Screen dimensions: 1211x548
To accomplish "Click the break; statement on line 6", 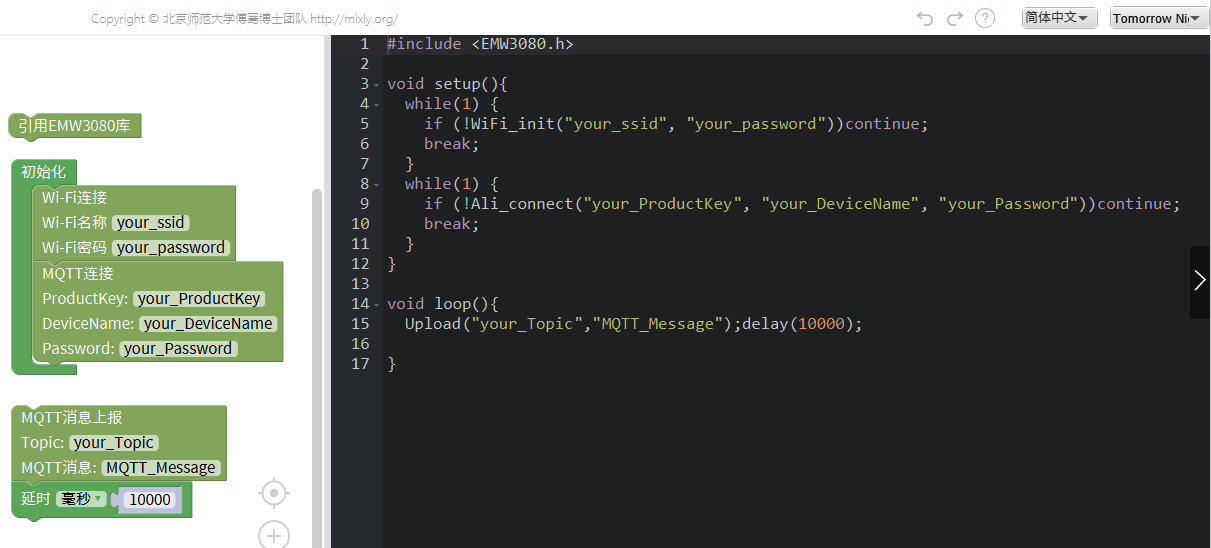I will tap(452, 144).
